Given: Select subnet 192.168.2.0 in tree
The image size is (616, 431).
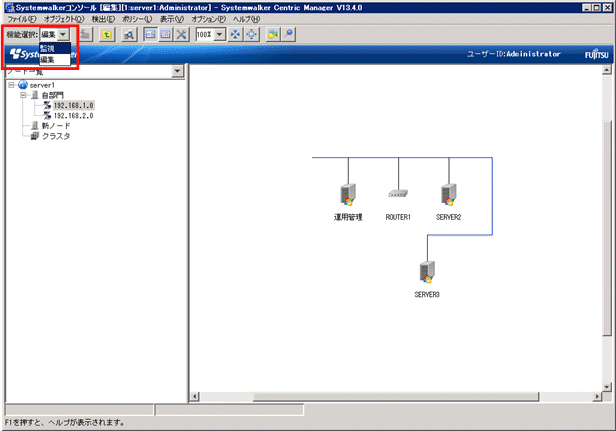Looking at the screenshot, I should (73, 116).
